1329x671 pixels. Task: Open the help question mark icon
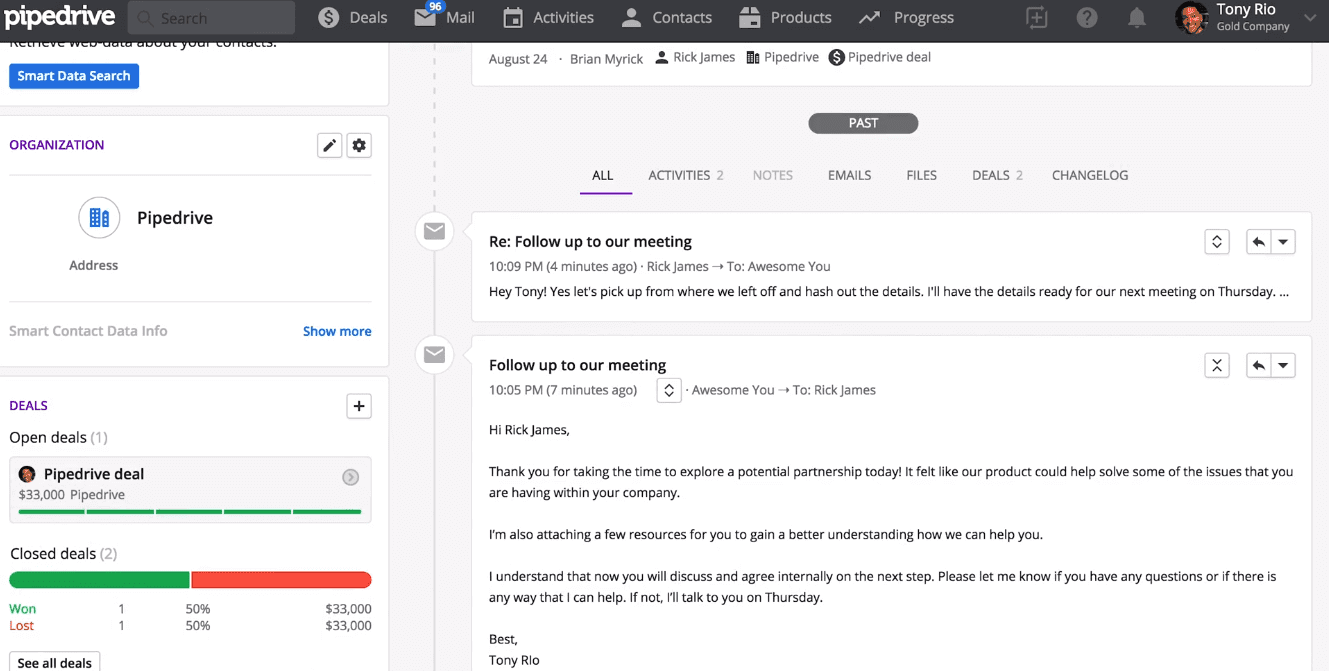click(1087, 18)
